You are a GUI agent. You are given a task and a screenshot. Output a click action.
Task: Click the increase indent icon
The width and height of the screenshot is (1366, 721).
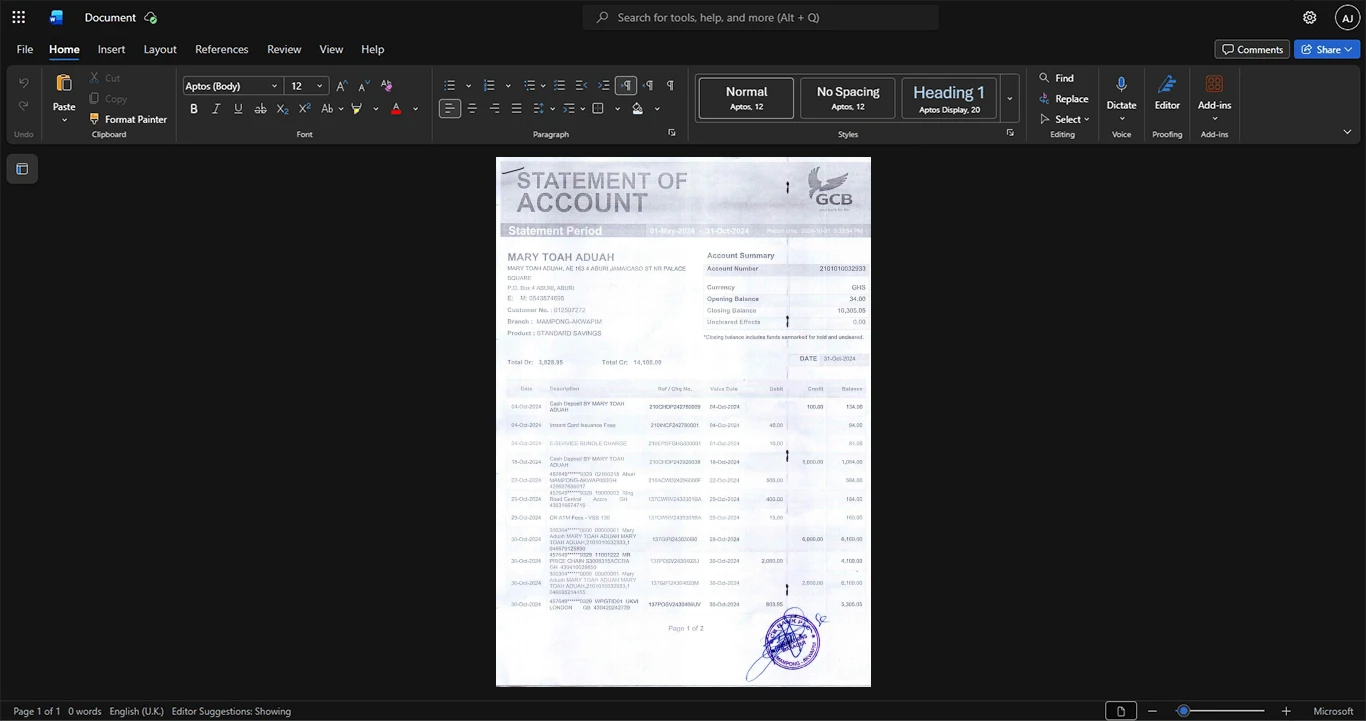[x=604, y=86]
